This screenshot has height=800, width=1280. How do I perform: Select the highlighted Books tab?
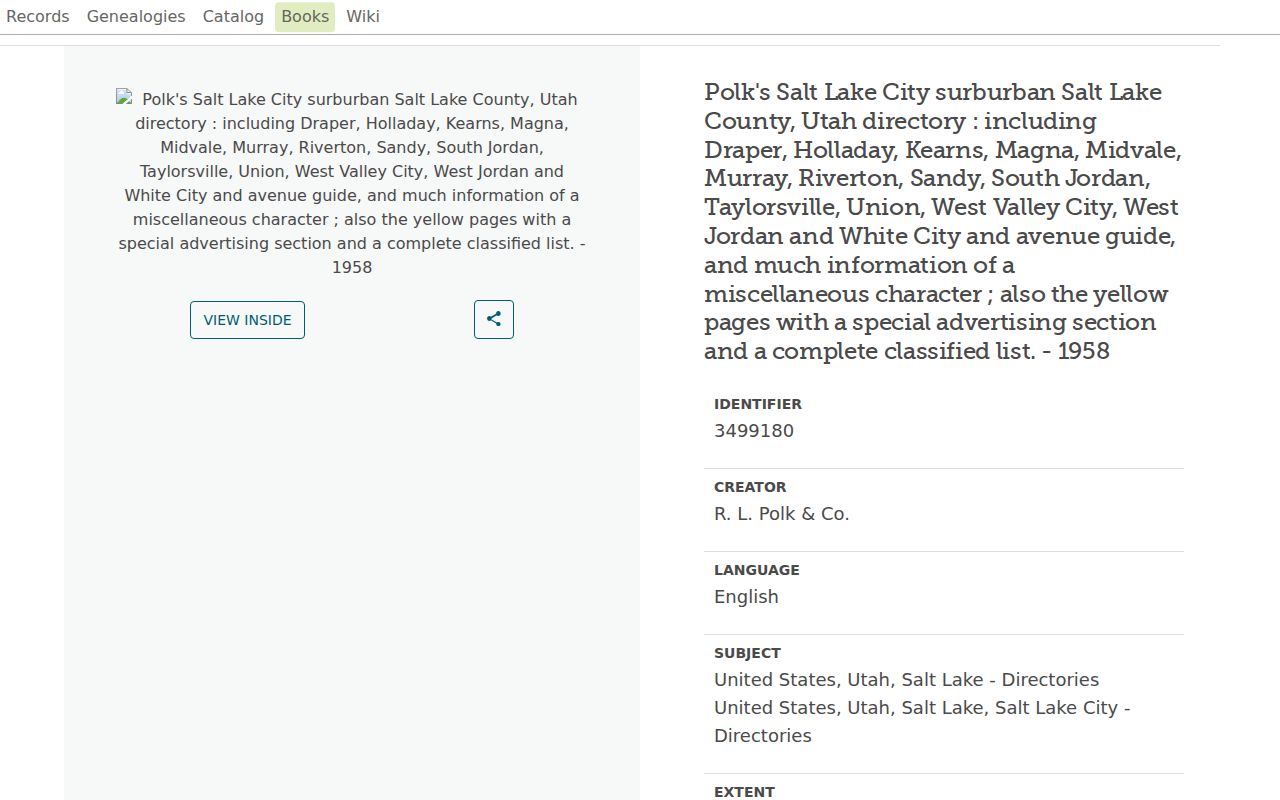click(x=305, y=17)
